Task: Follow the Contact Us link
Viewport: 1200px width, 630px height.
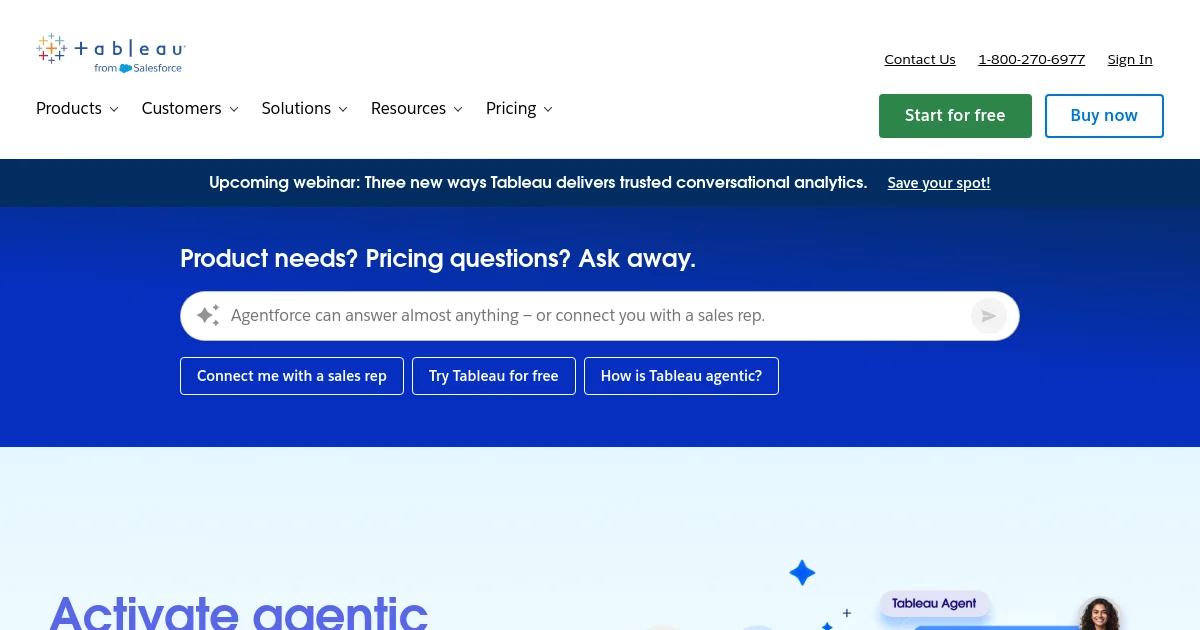Action: tap(920, 60)
